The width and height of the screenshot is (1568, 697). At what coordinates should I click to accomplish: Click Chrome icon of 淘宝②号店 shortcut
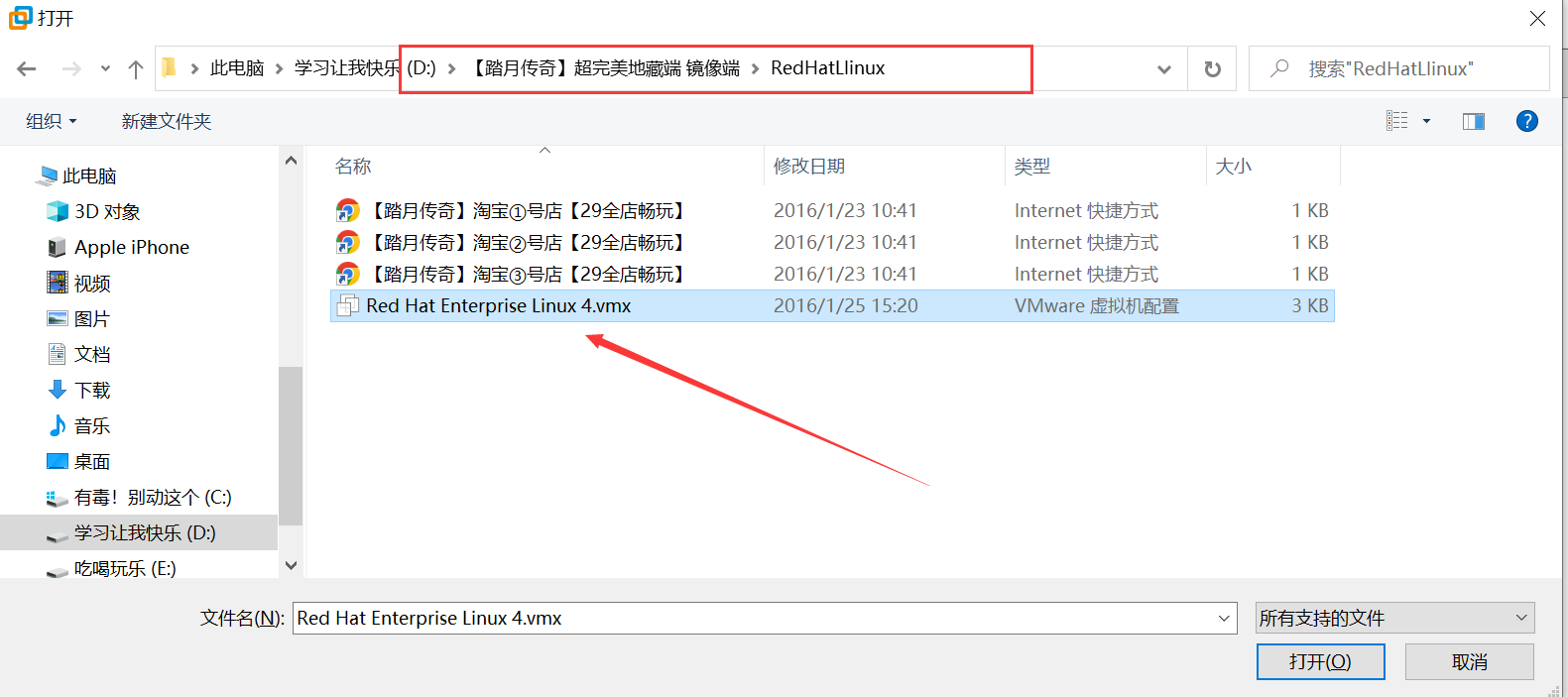pyautogui.click(x=347, y=242)
